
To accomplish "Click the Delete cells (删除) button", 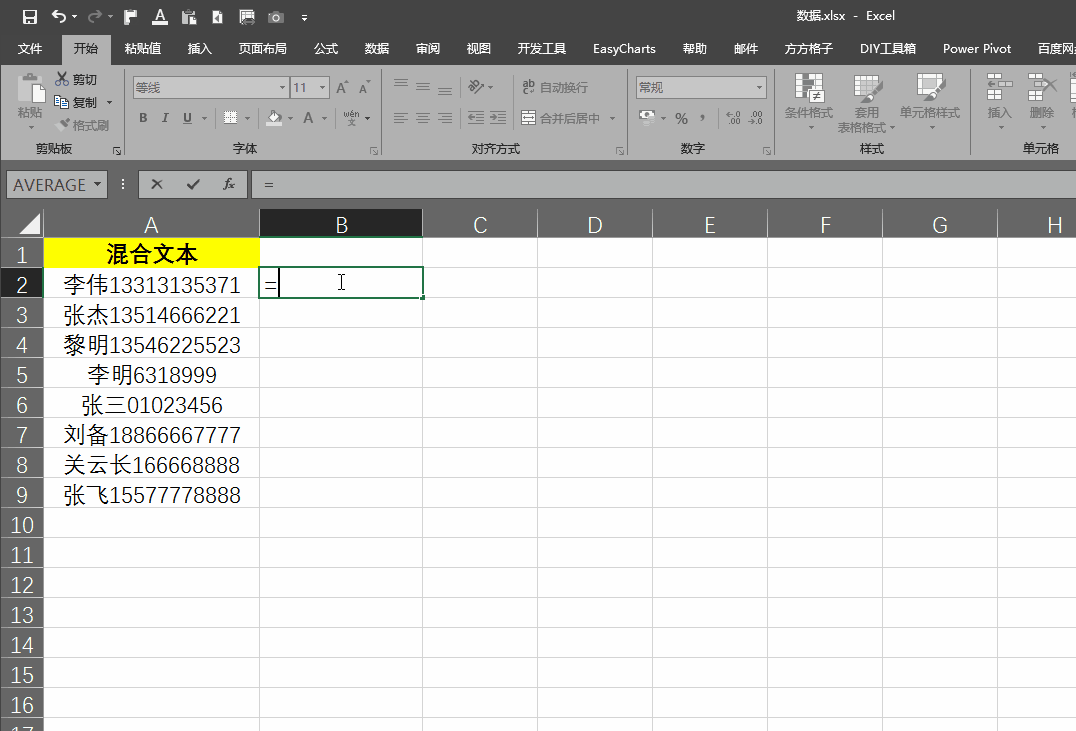I will pyautogui.click(x=1041, y=101).
